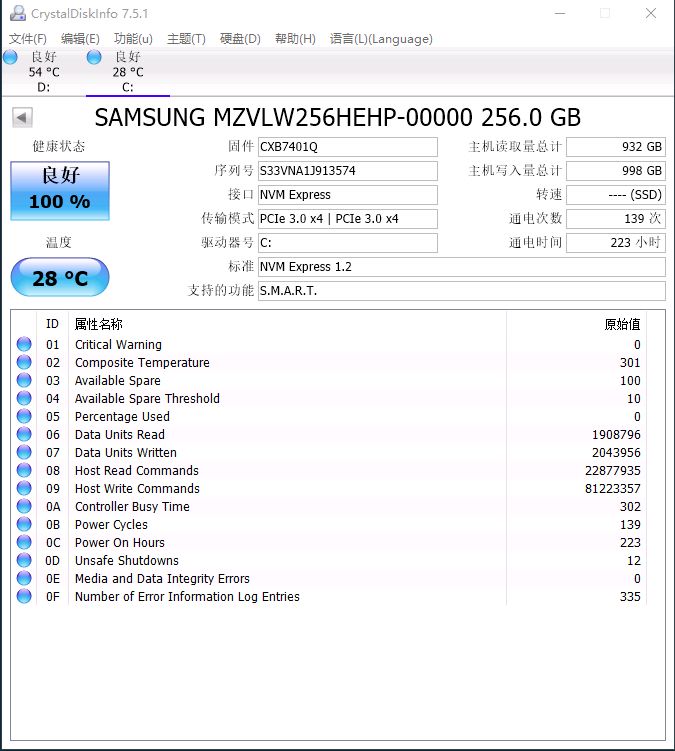The image size is (675, 751).
Task: Select the D: drive at 54 °C
Action: pyautogui.click(x=44, y=72)
